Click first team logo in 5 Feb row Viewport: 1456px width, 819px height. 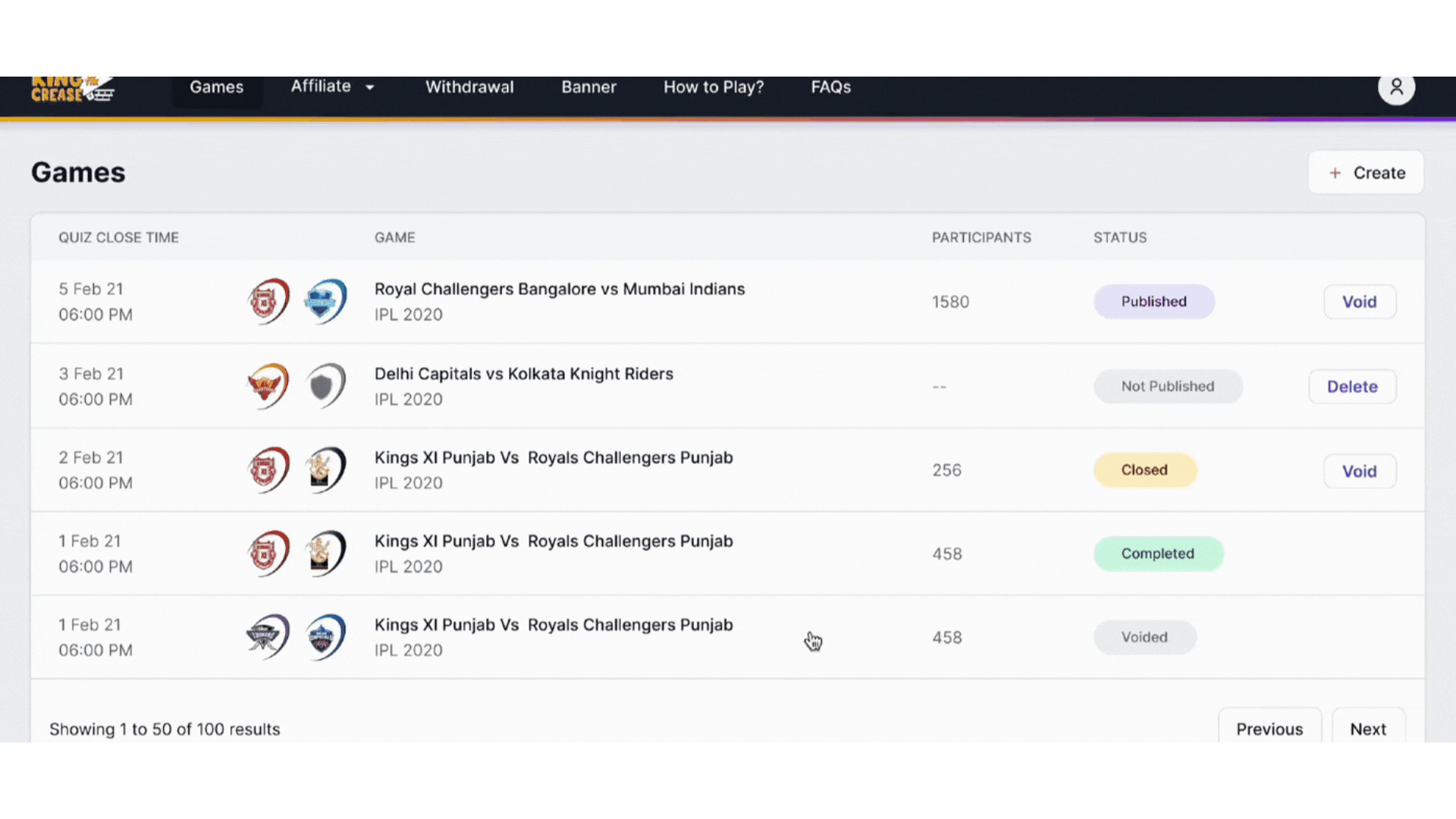tap(268, 301)
